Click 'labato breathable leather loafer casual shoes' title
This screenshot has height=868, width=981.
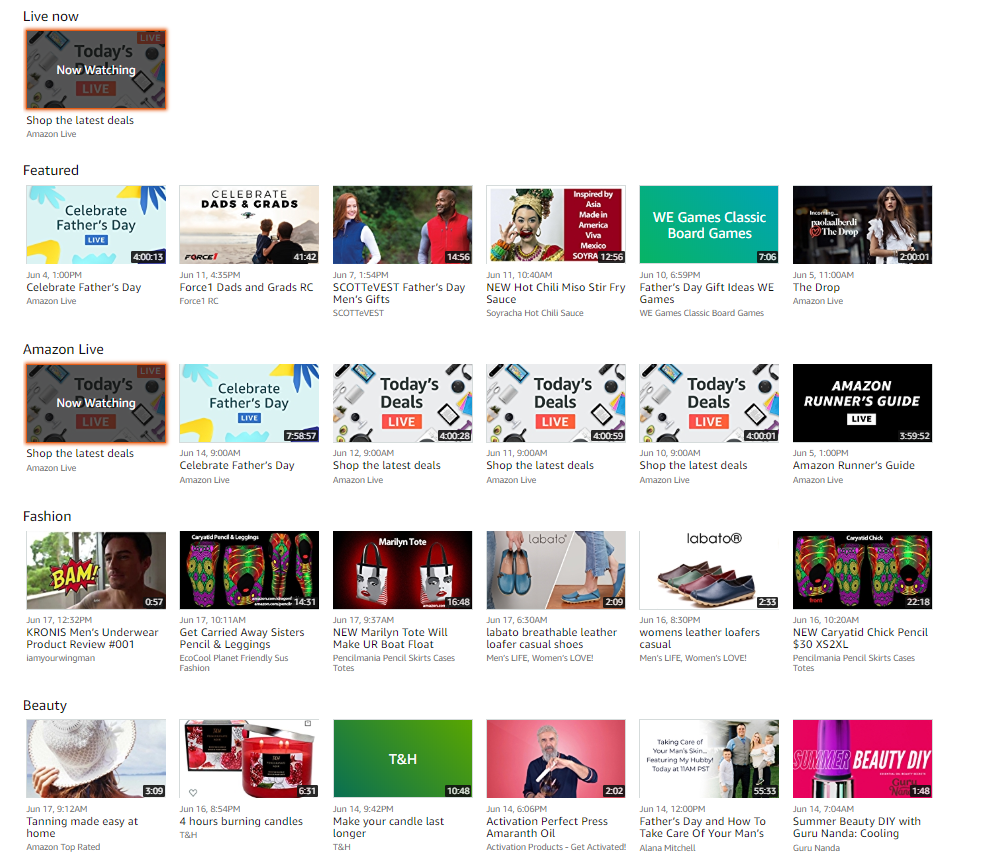552,638
